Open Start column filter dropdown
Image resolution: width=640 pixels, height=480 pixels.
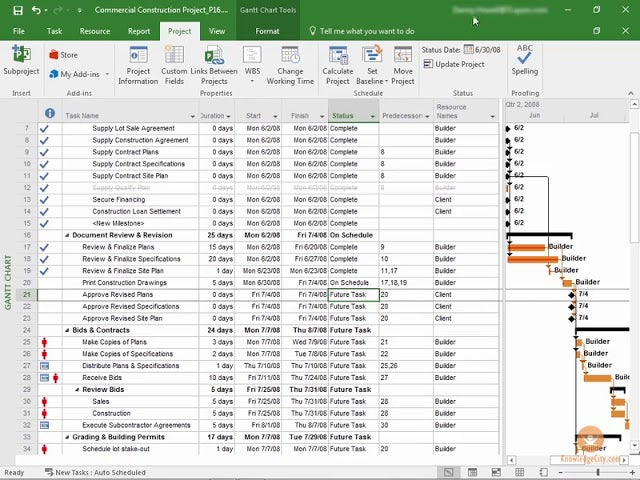276,116
